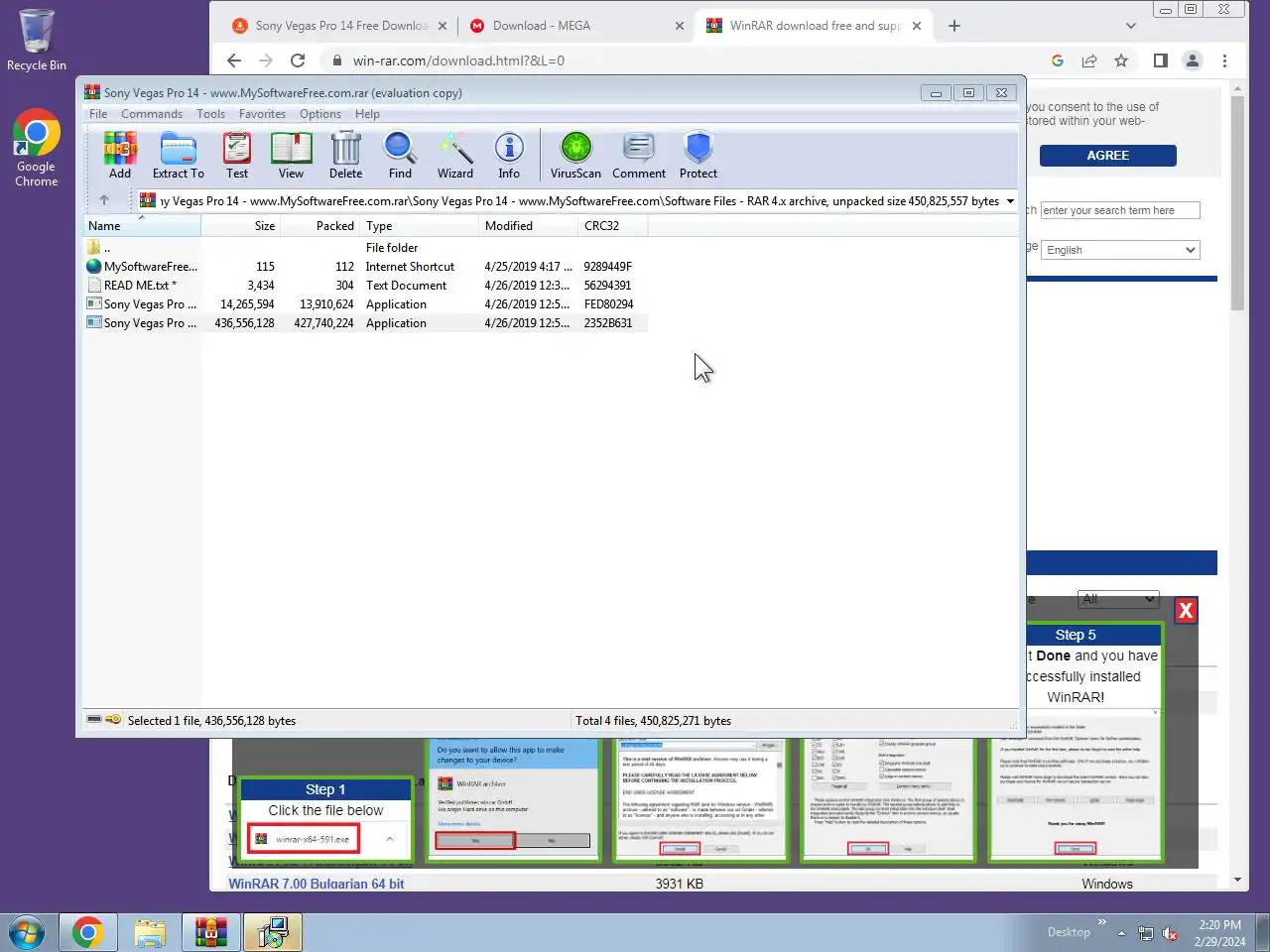Open the Help menu
1270x952 pixels.
tap(367, 114)
